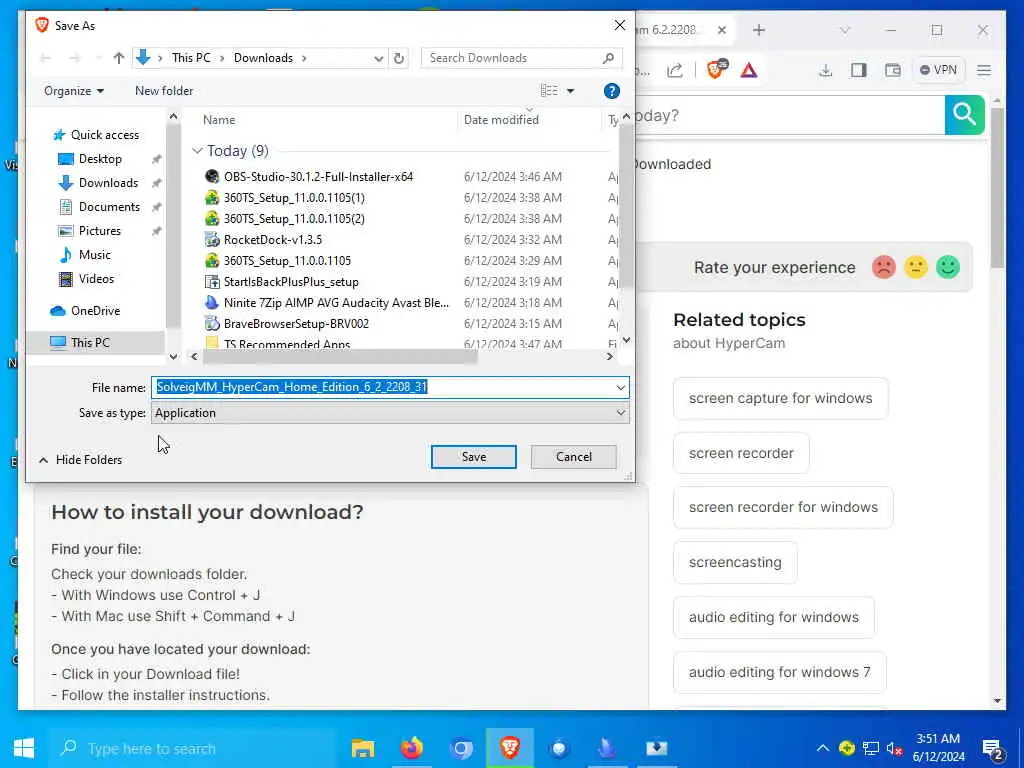
Task: Open the VPN button in Brave
Action: click(938, 70)
